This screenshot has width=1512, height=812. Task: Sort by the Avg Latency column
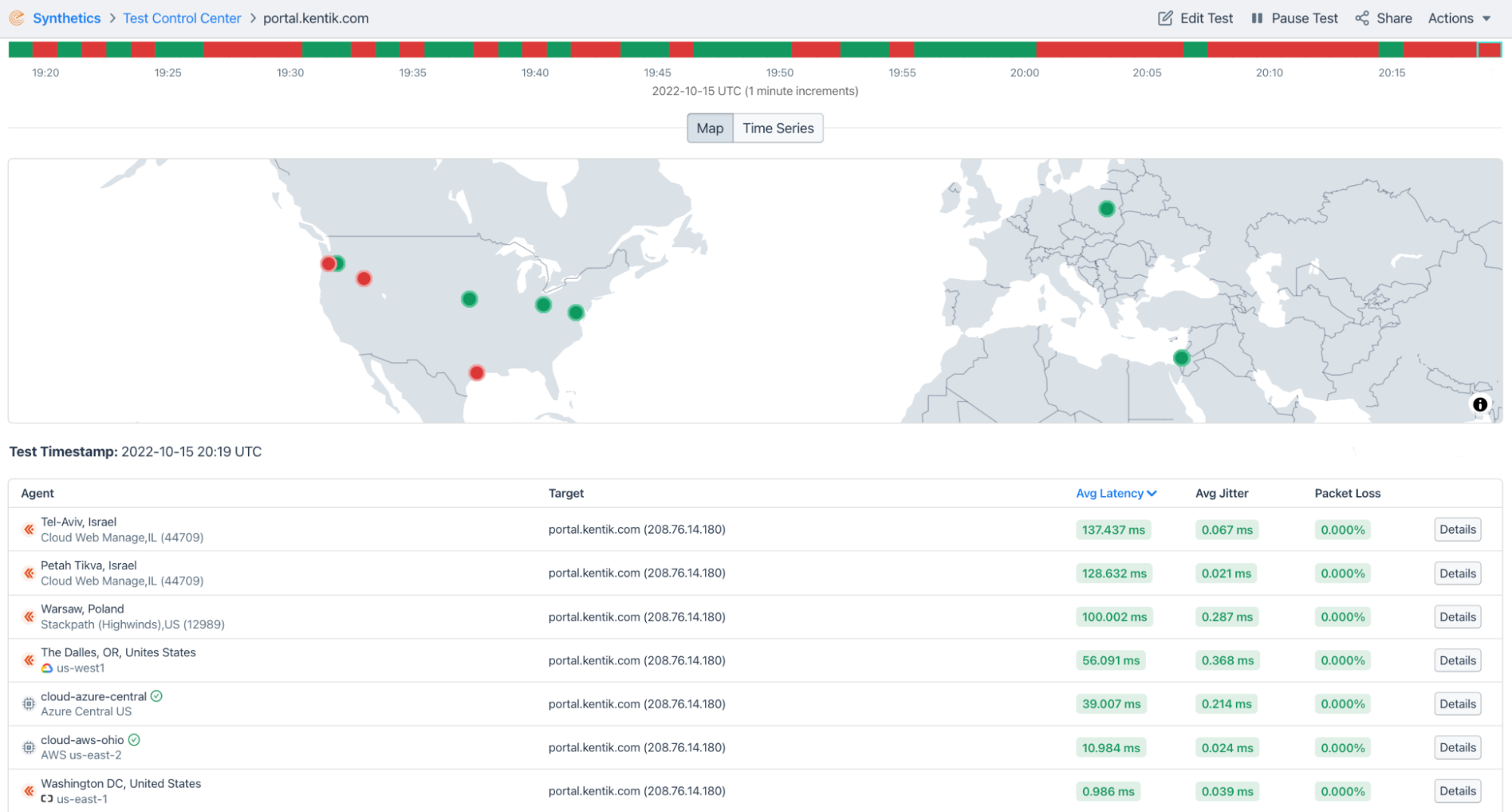point(1116,494)
